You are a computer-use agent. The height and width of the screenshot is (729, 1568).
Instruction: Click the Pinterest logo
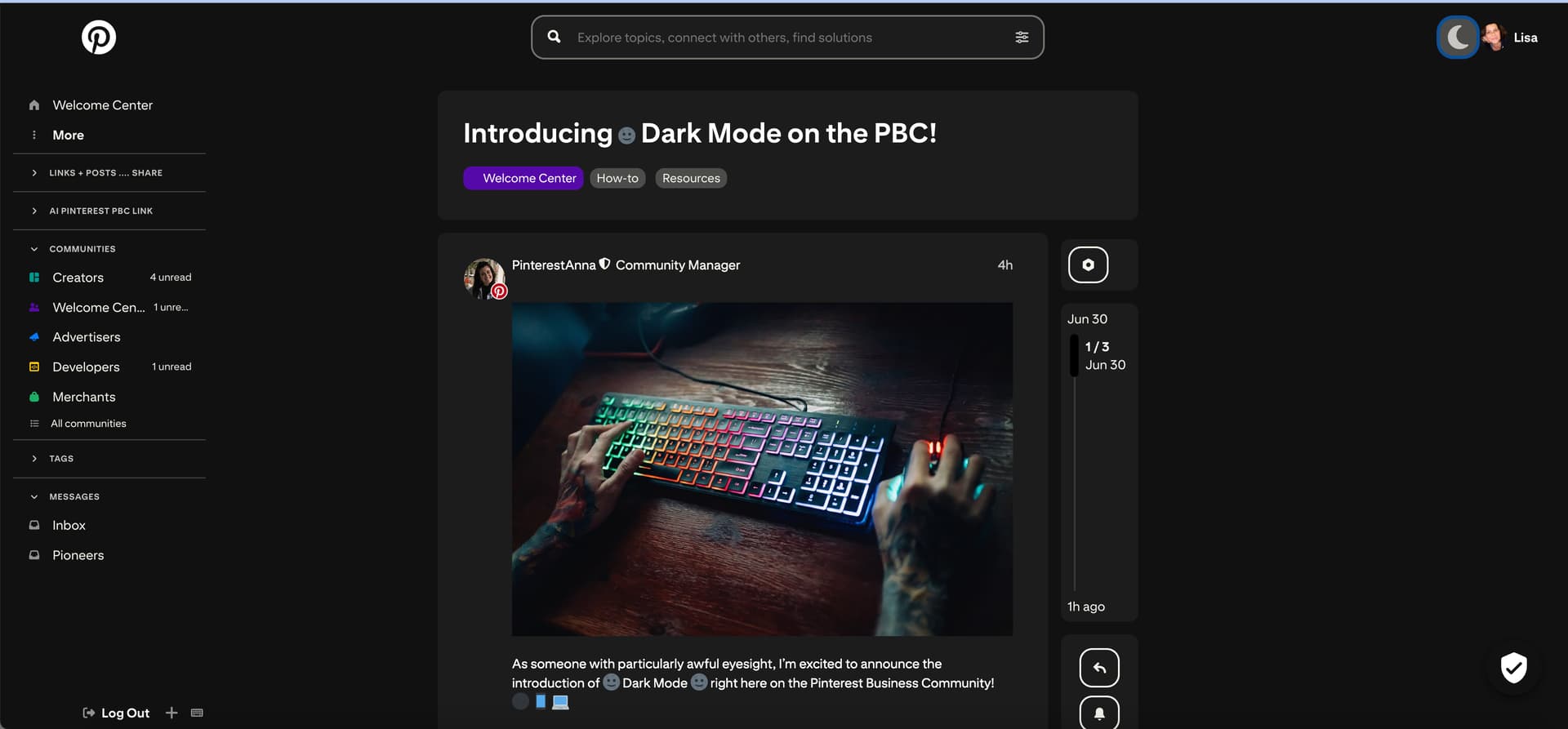click(99, 38)
